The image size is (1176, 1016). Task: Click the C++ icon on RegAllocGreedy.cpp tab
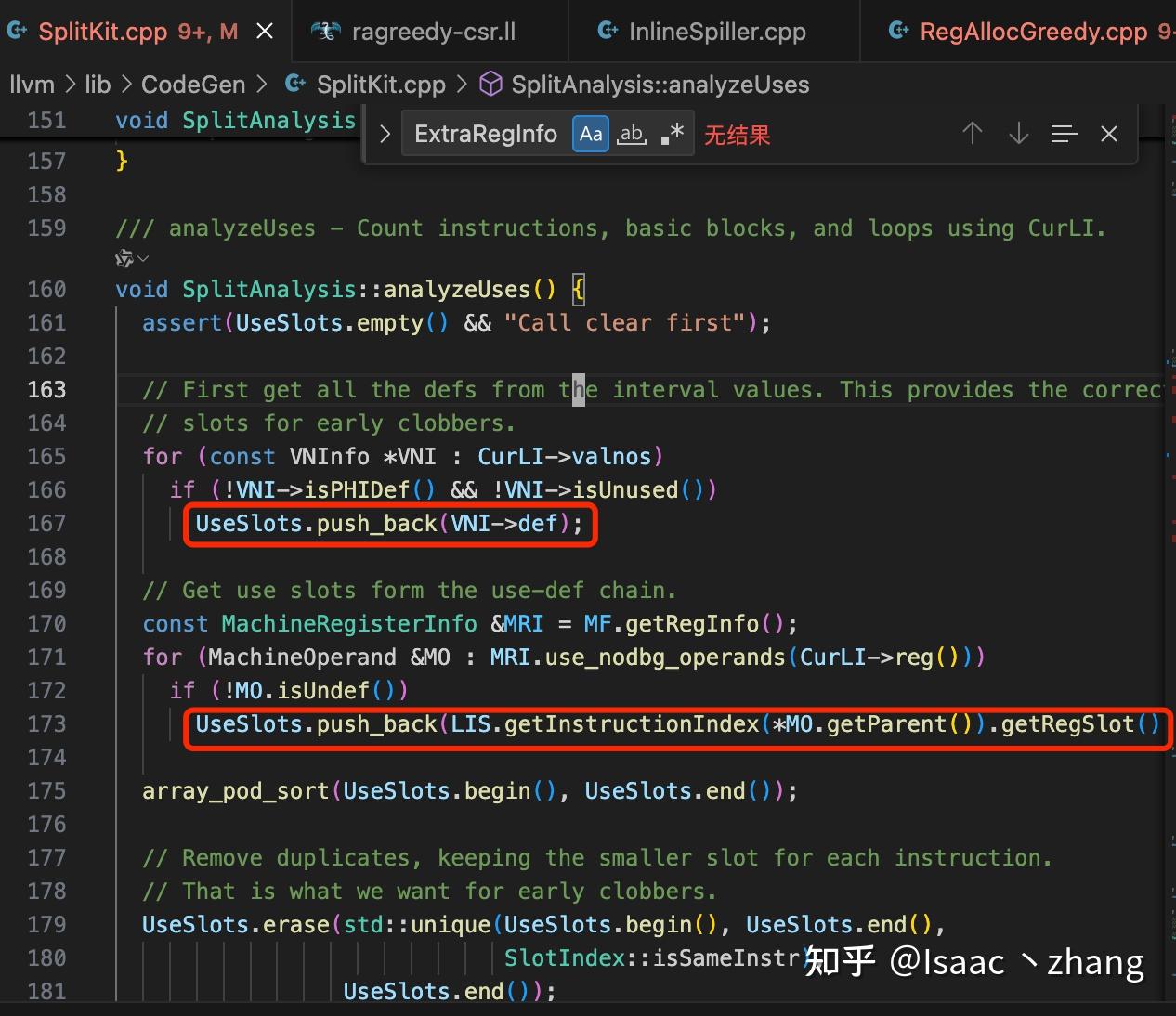897,32
